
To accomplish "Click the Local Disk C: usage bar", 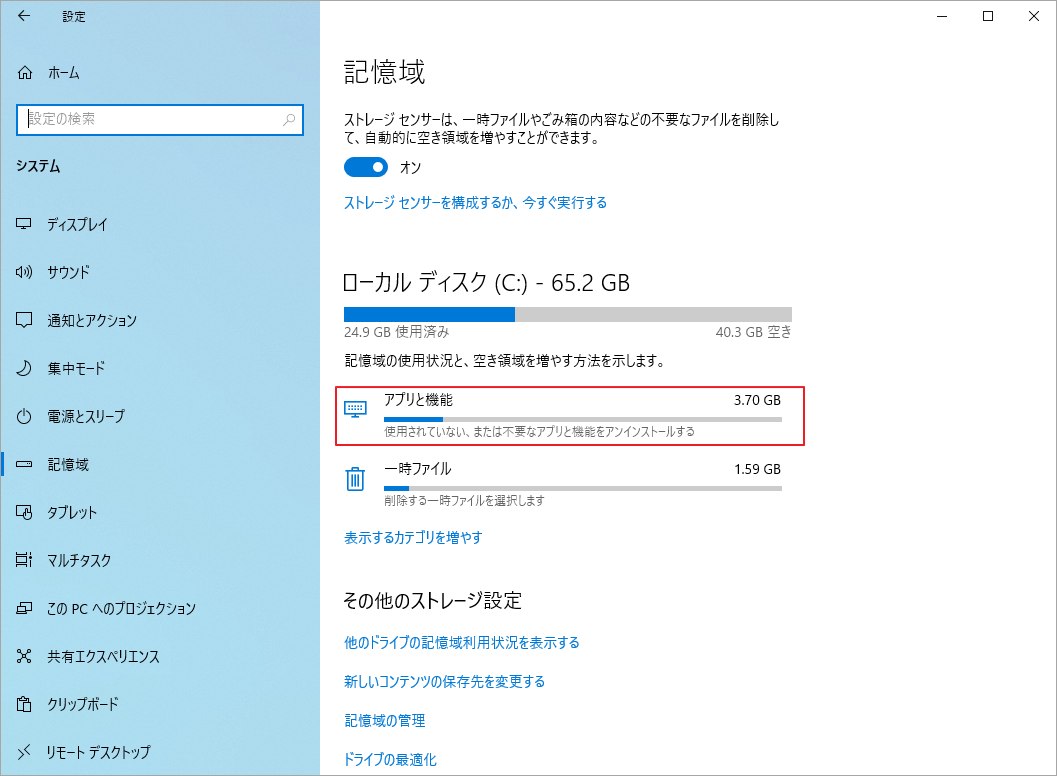I will coord(567,314).
